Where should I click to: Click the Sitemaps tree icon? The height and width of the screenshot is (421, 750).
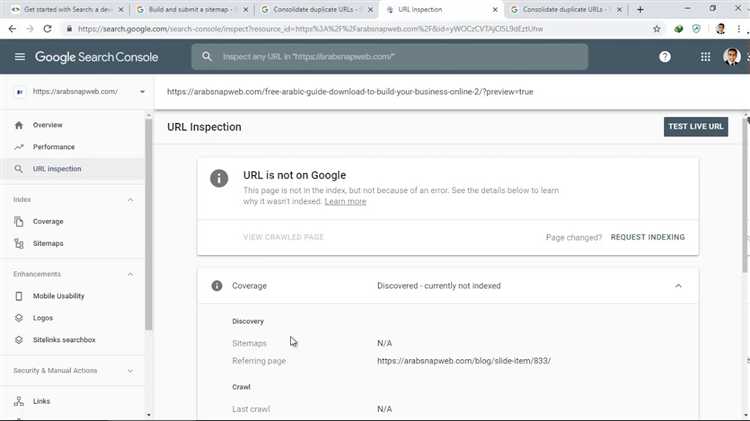click(x=19, y=244)
